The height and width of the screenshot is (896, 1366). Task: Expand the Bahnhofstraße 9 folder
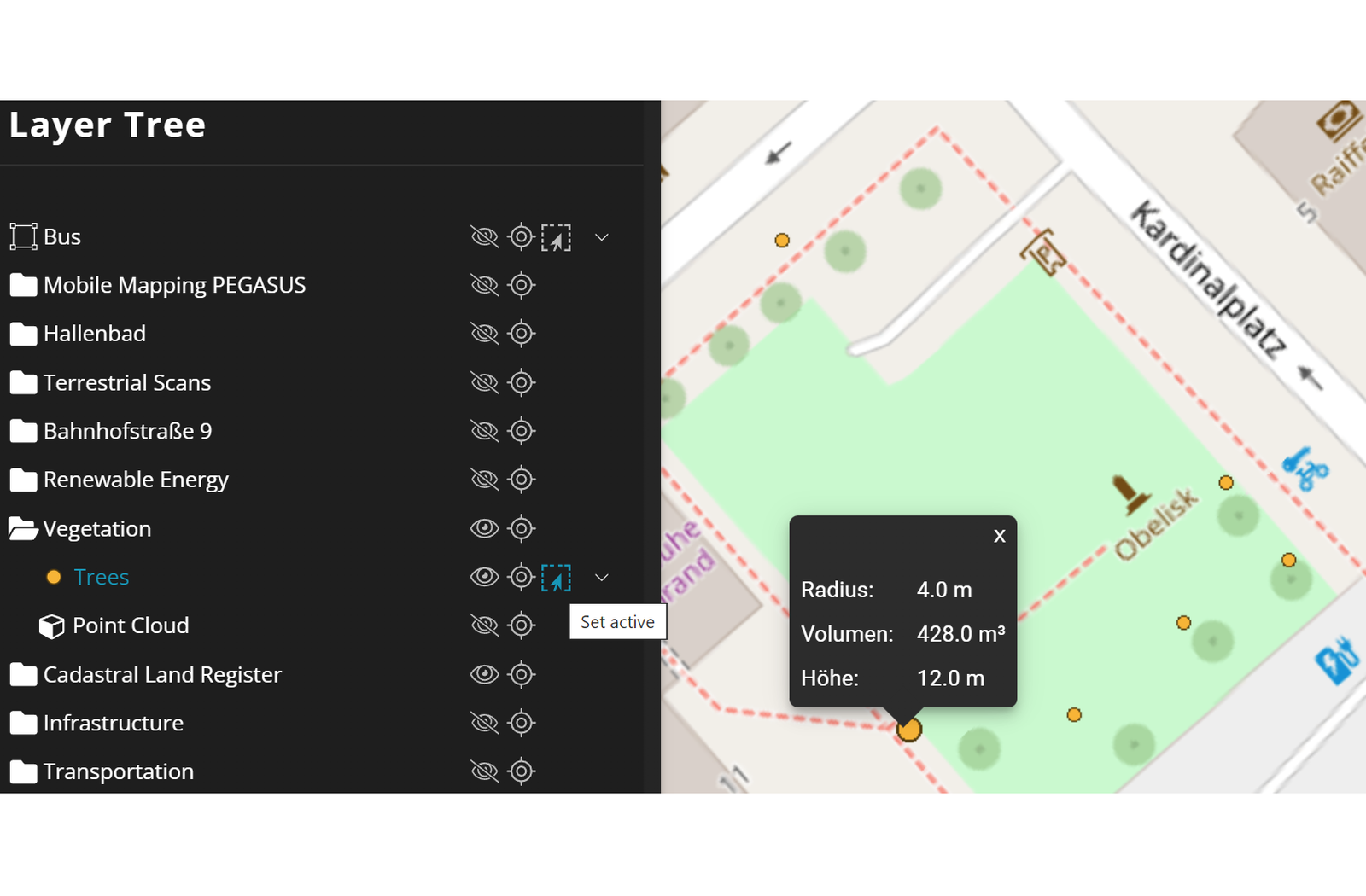coord(23,431)
